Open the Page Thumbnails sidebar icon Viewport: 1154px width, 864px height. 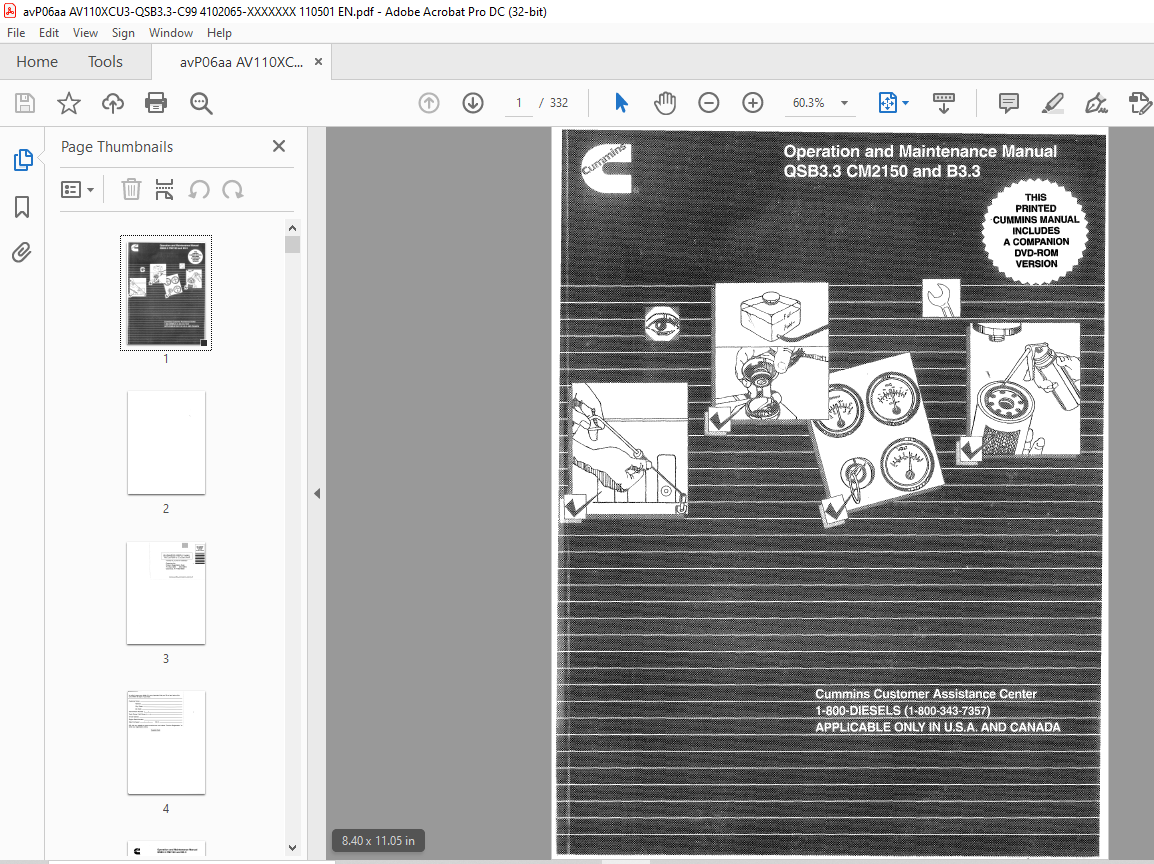(x=23, y=160)
